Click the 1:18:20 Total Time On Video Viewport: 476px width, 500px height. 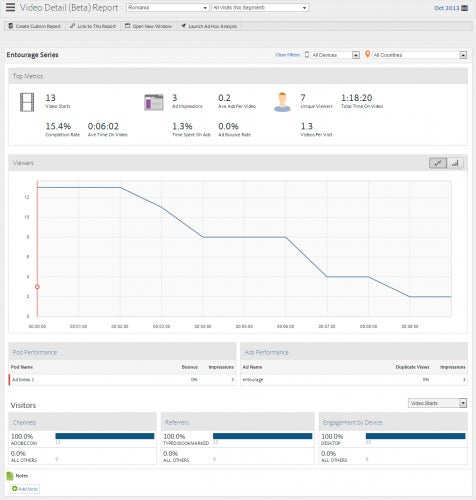356,98
